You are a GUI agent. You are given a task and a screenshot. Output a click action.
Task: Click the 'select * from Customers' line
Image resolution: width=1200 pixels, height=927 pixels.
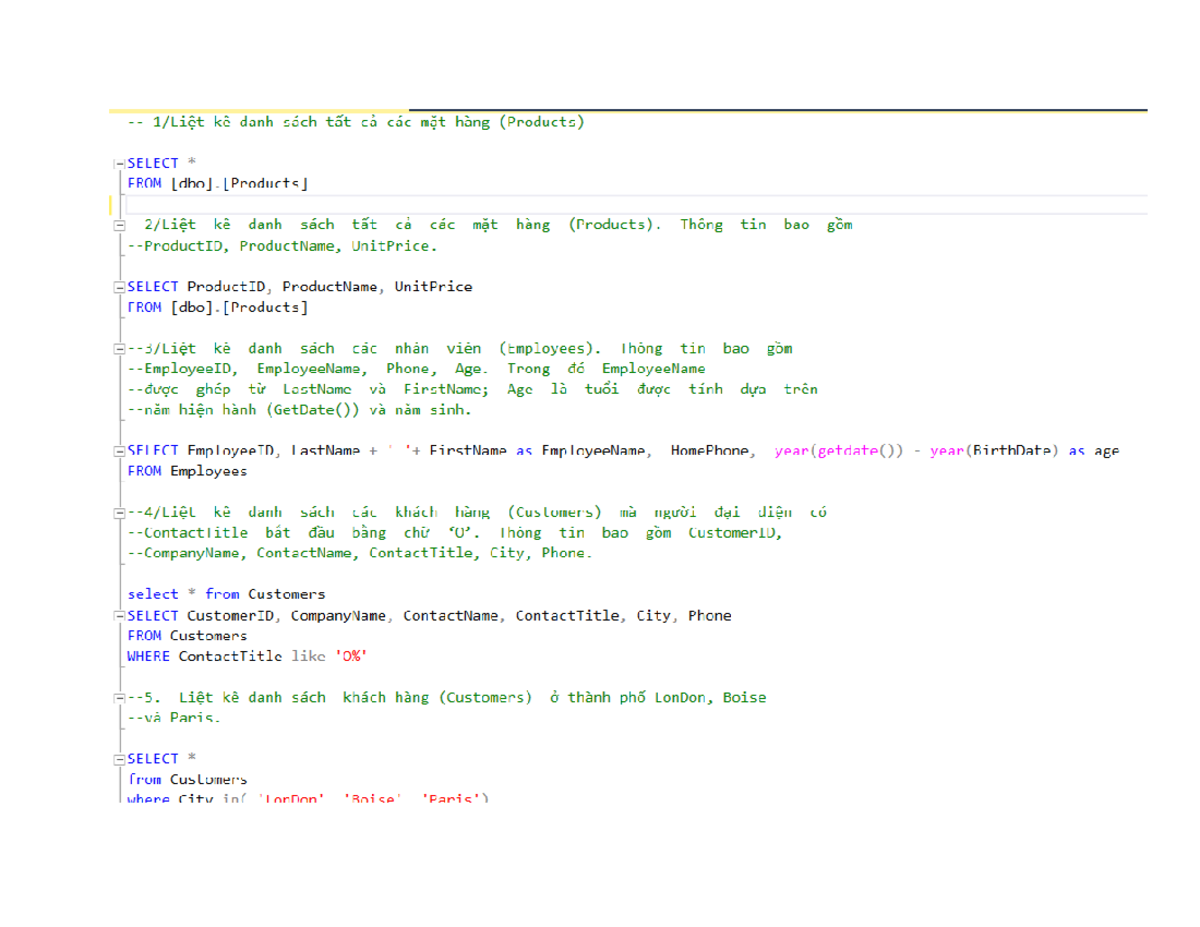[226, 594]
